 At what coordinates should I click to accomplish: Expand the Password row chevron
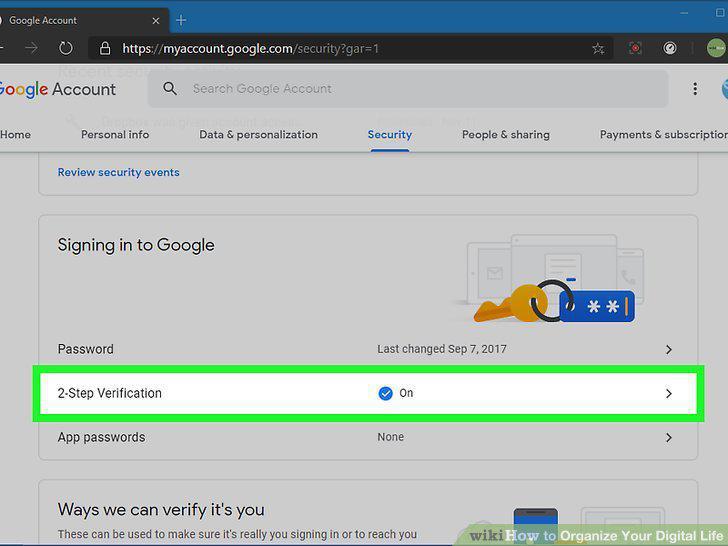coord(669,350)
